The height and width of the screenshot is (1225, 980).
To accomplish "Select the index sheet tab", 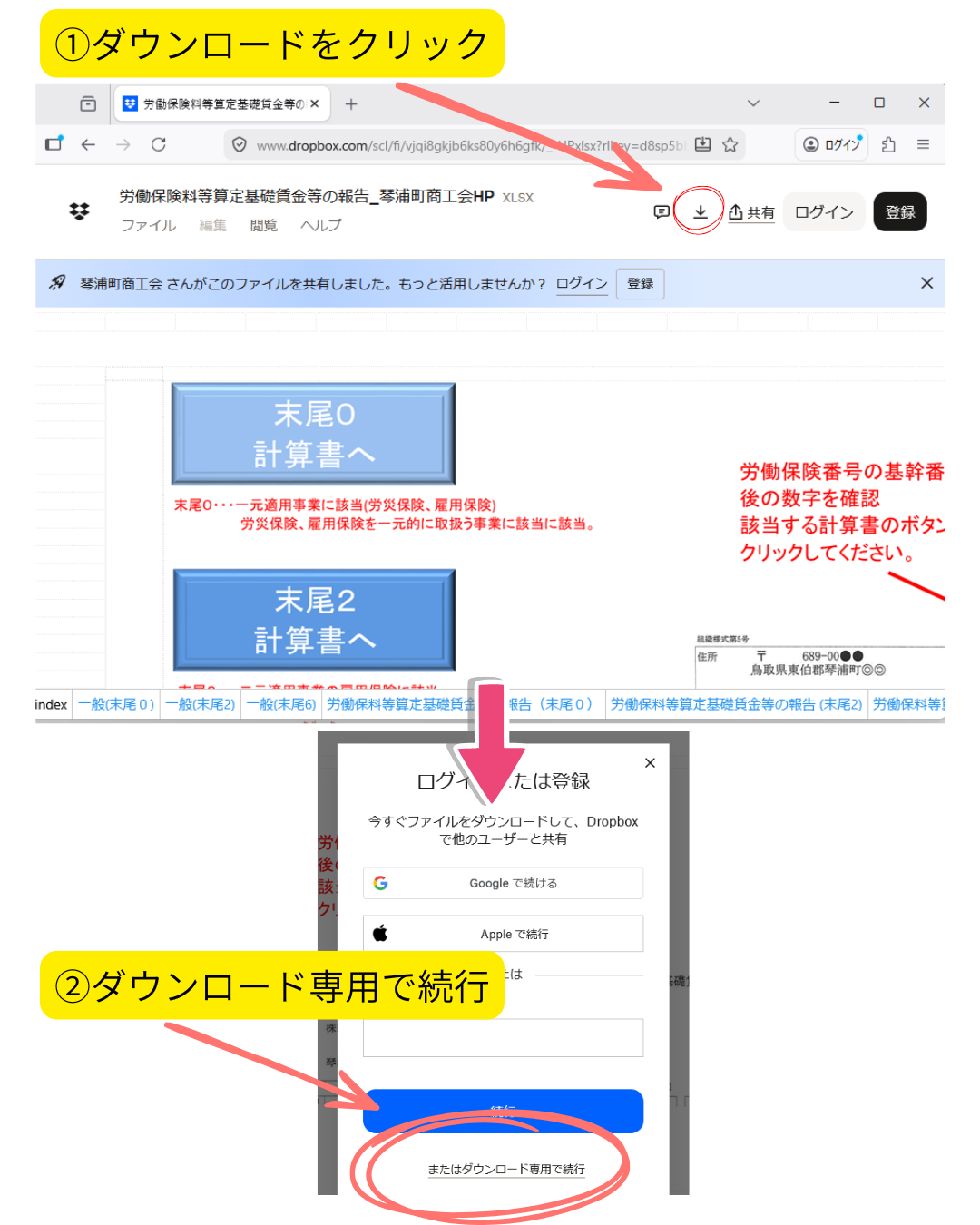I will tap(52, 704).
